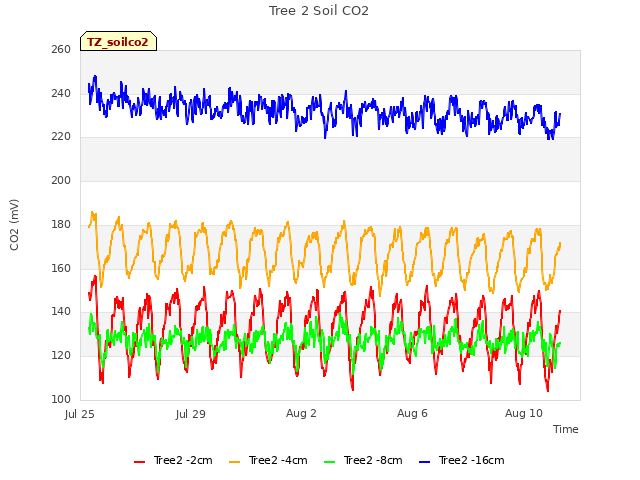640x480 pixels.
Task: Click the CO2 (mV) y-axis label
Action: click(x=14, y=225)
